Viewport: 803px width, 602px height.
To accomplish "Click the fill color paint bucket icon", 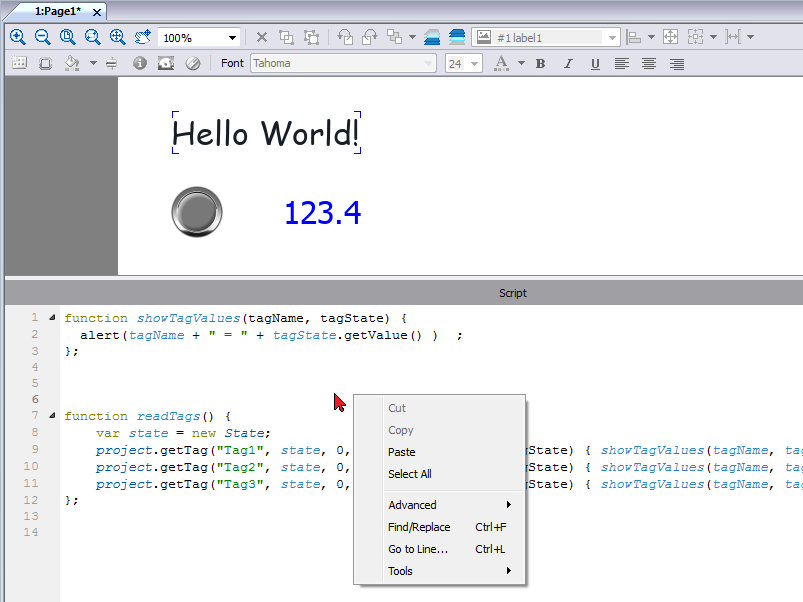I will pos(71,63).
